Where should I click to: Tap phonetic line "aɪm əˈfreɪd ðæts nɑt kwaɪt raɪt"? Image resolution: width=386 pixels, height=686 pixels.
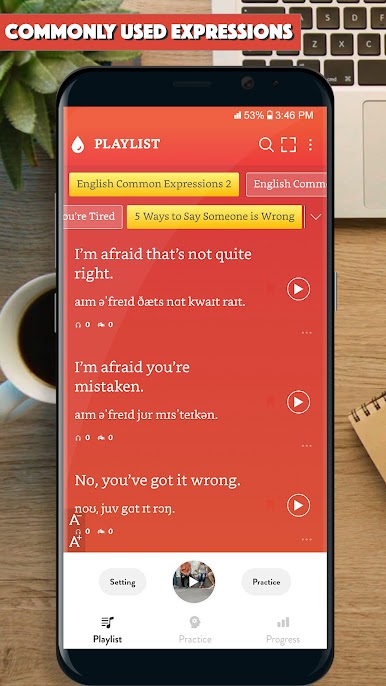pos(160,302)
